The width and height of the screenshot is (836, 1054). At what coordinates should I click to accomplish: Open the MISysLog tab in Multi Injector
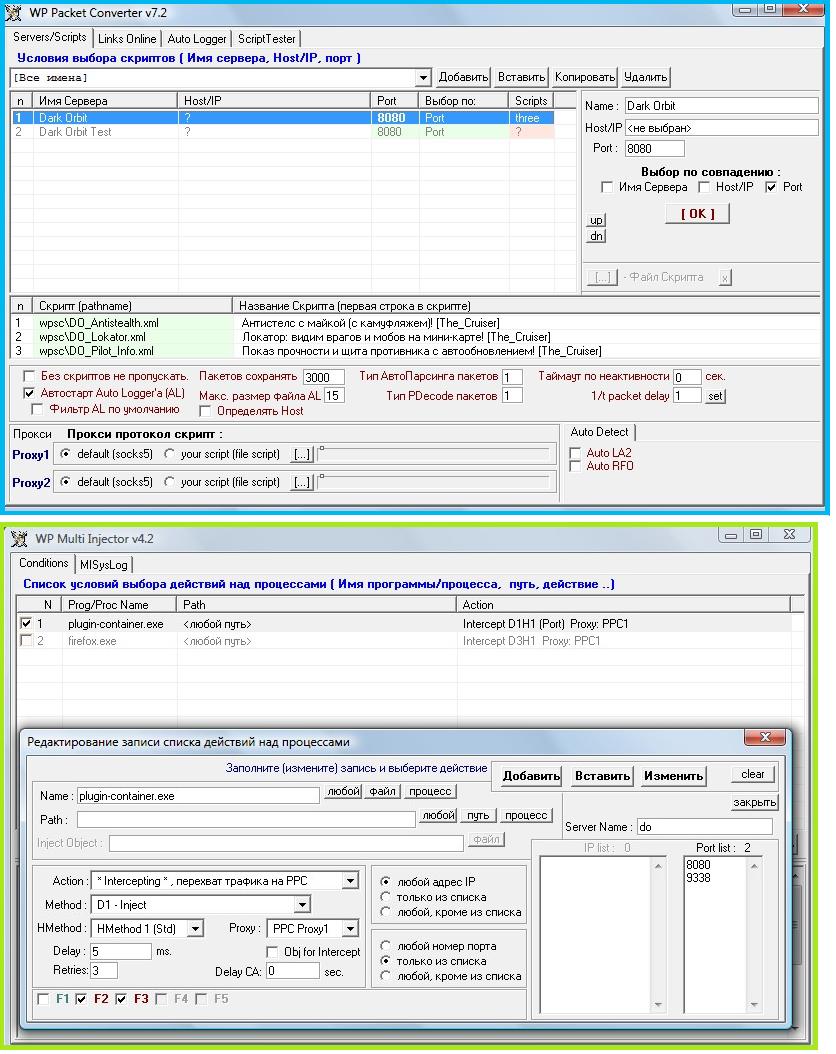[x=103, y=565]
